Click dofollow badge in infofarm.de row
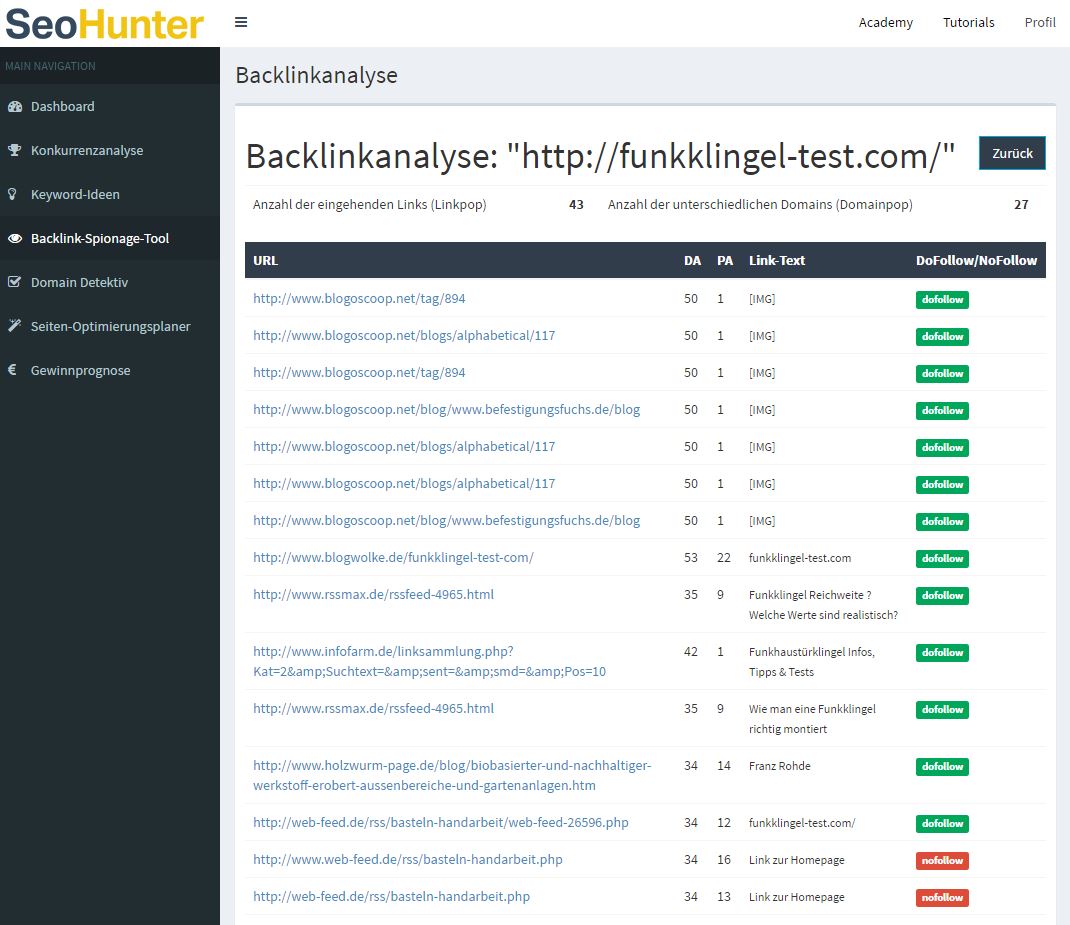 pyautogui.click(x=942, y=652)
